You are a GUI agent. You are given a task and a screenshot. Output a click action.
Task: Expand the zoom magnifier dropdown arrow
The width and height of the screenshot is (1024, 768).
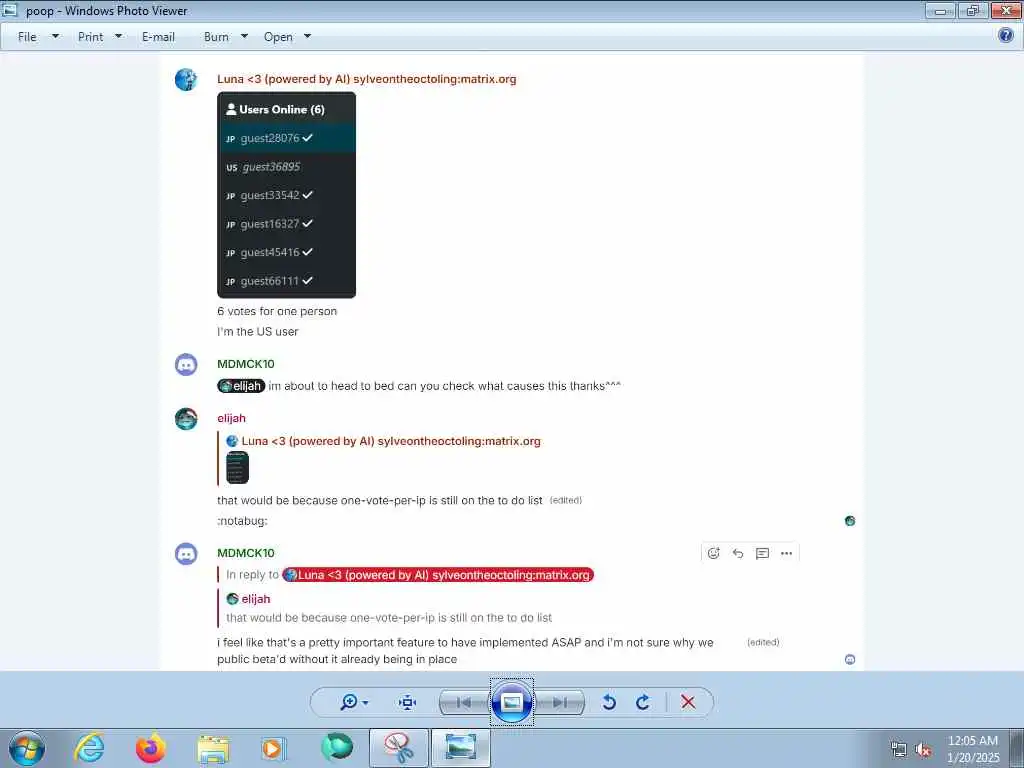365,703
